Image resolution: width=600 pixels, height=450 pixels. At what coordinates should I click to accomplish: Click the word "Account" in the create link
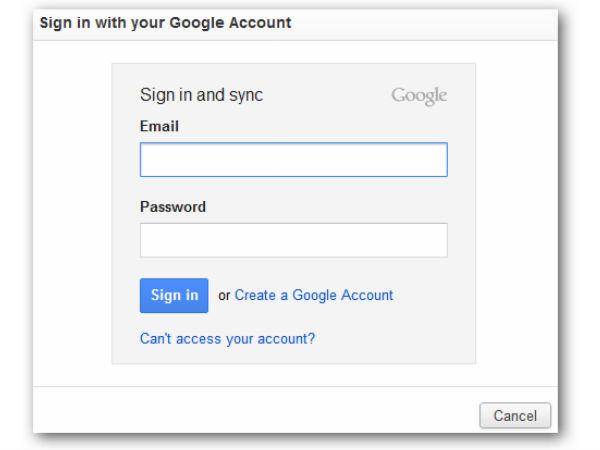pyautogui.click(x=367, y=295)
